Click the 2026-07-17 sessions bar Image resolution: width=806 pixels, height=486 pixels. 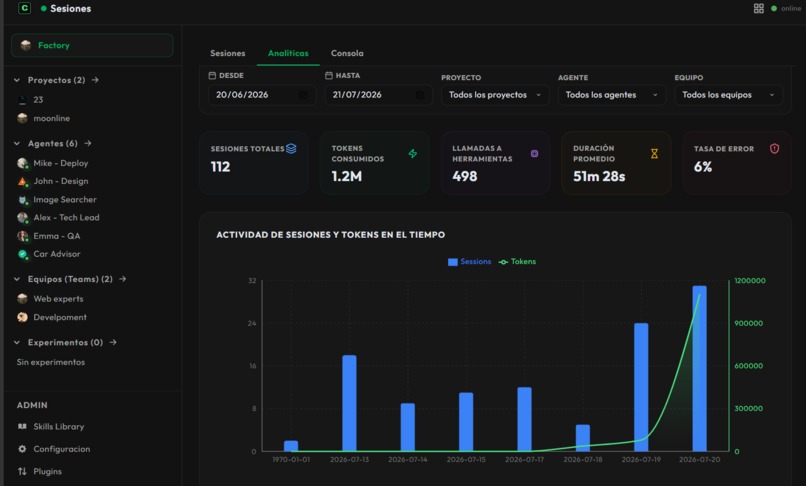tap(524, 419)
